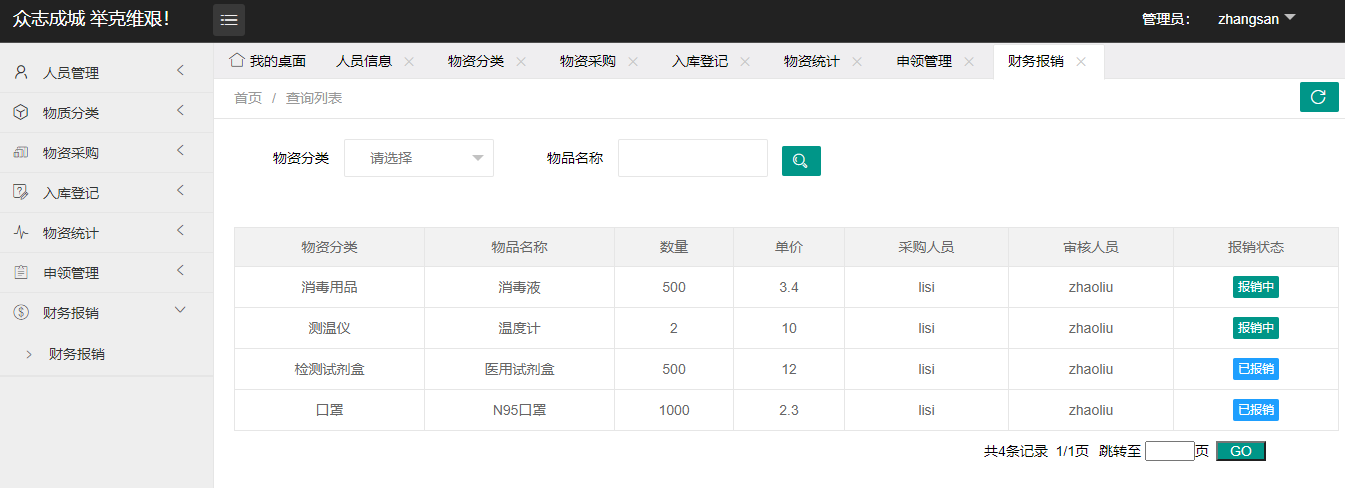Image resolution: width=1345 pixels, height=488 pixels.
Task: Click the green refresh icon button
Action: pos(1318,97)
